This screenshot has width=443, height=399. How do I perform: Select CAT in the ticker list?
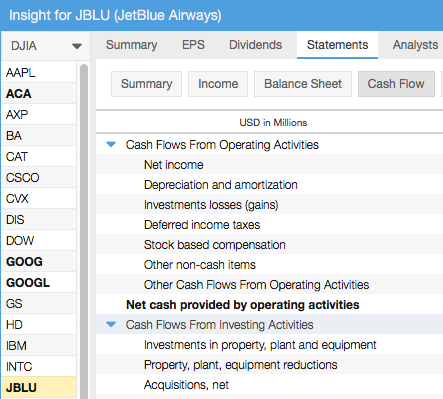click(x=39, y=156)
